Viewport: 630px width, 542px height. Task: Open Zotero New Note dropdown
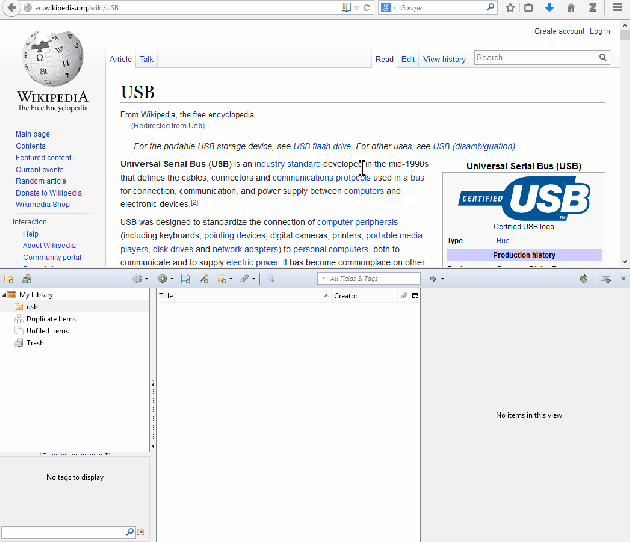click(x=225, y=279)
